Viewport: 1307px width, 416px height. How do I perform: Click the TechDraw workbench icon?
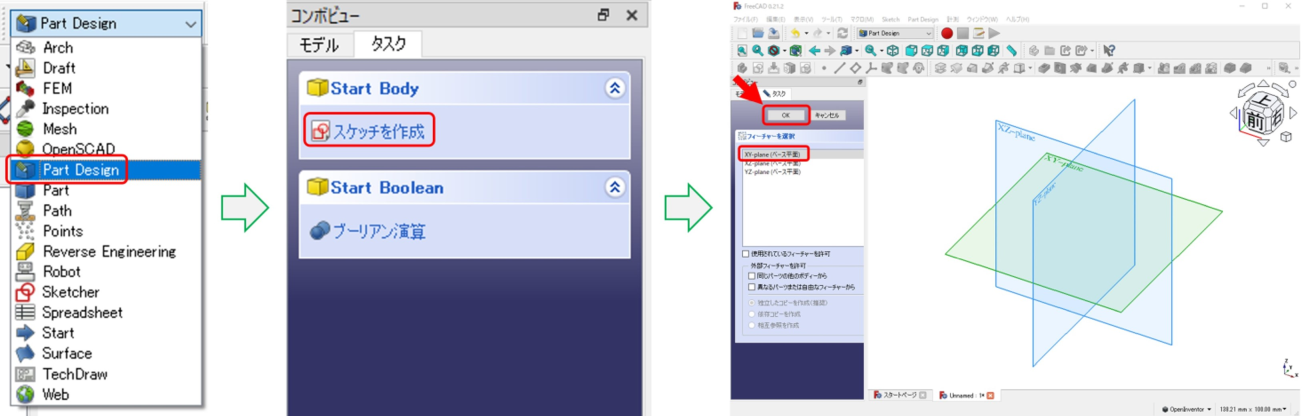pos(26,374)
